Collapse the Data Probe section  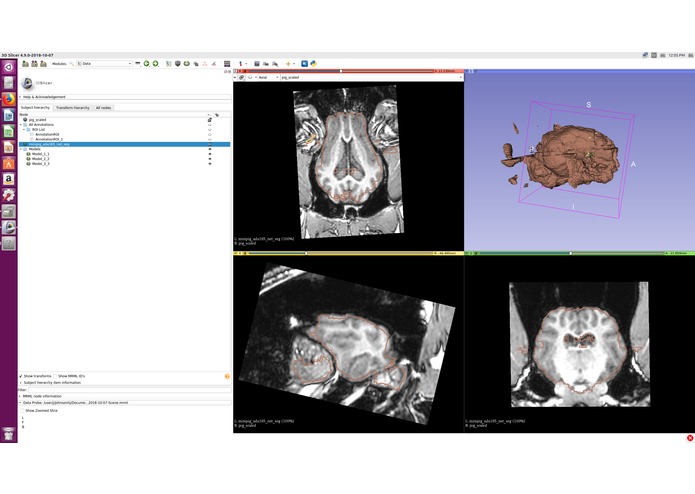coord(125,403)
